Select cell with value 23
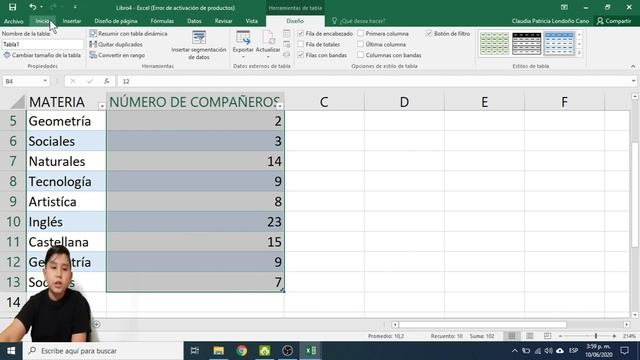The height and width of the screenshot is (360, 640). (x=195, y=222)
